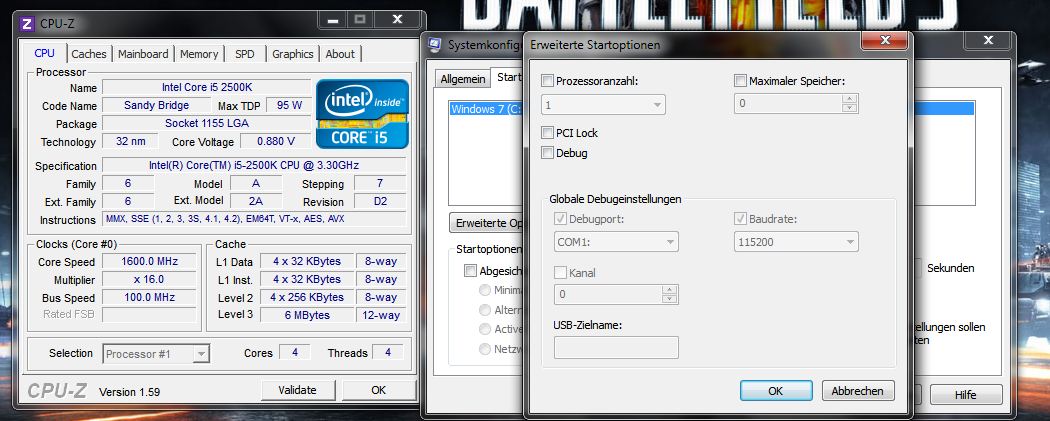
Task: Toggle the PCI Lock checkbox
Action: pos(547,133)
